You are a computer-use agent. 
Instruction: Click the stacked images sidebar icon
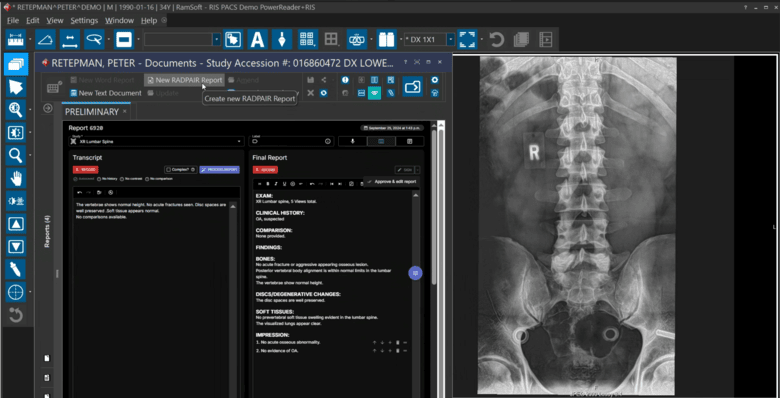coord(16,64)
